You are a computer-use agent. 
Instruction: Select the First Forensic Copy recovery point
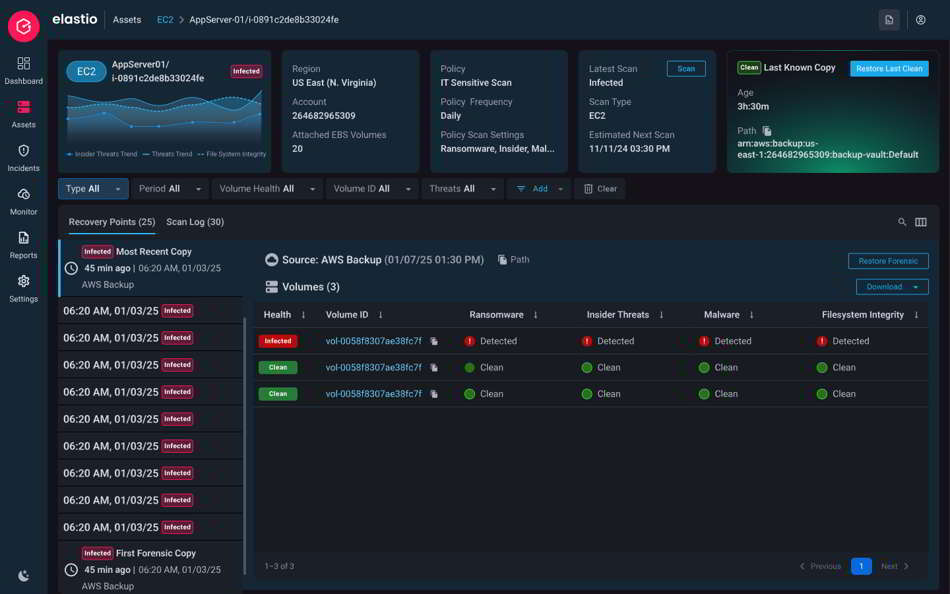[x=151, y=568]
